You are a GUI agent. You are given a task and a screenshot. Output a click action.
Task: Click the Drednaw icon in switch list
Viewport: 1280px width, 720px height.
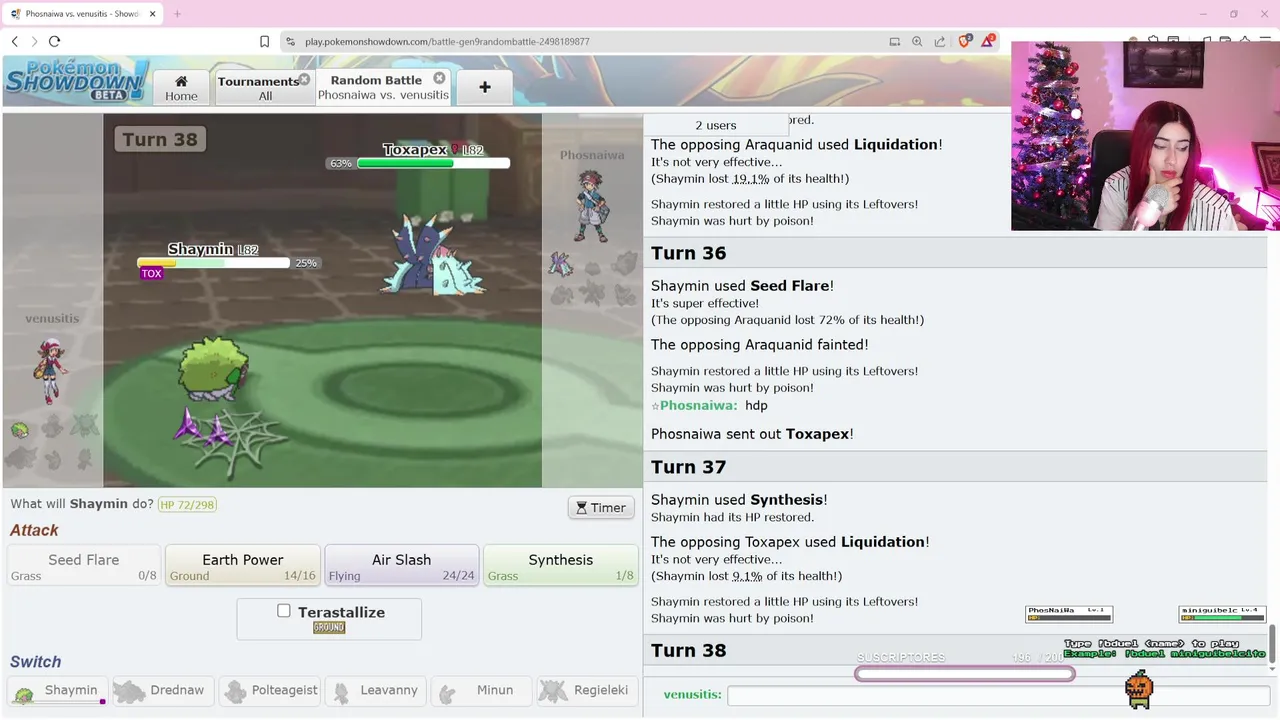[129, 691]
